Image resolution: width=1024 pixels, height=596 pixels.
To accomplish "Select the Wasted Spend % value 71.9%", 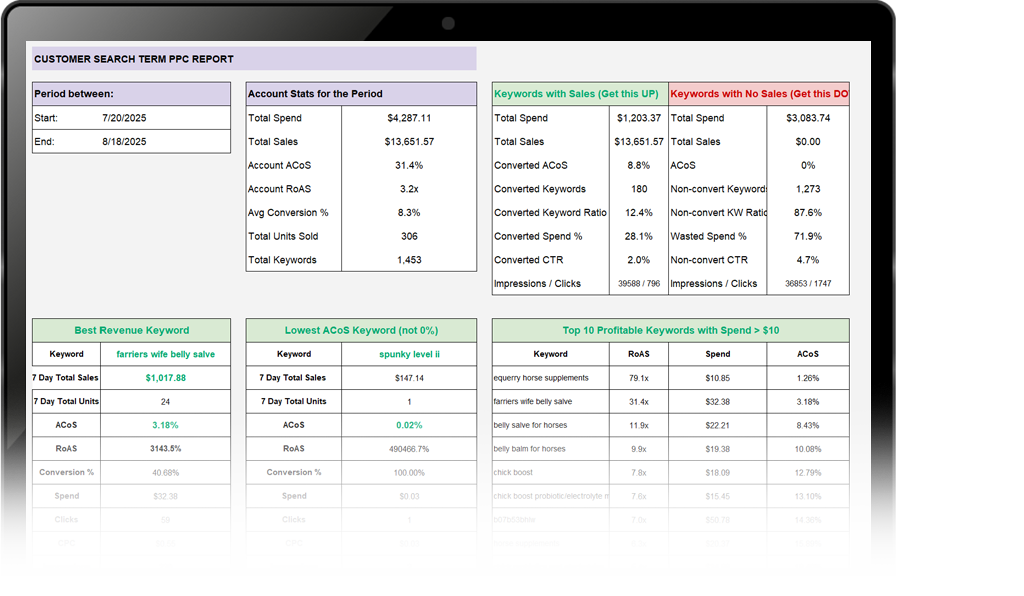I will (x=807, y=236).
